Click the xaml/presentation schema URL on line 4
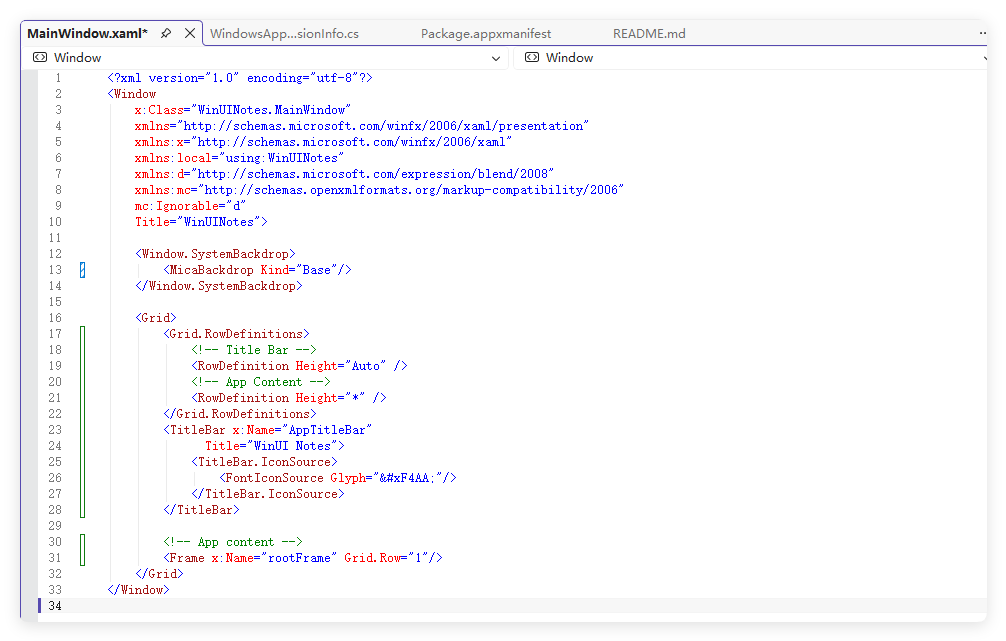Image resolution: width=1006 pixels, height=641 pixels. click(x=384, y=126)
